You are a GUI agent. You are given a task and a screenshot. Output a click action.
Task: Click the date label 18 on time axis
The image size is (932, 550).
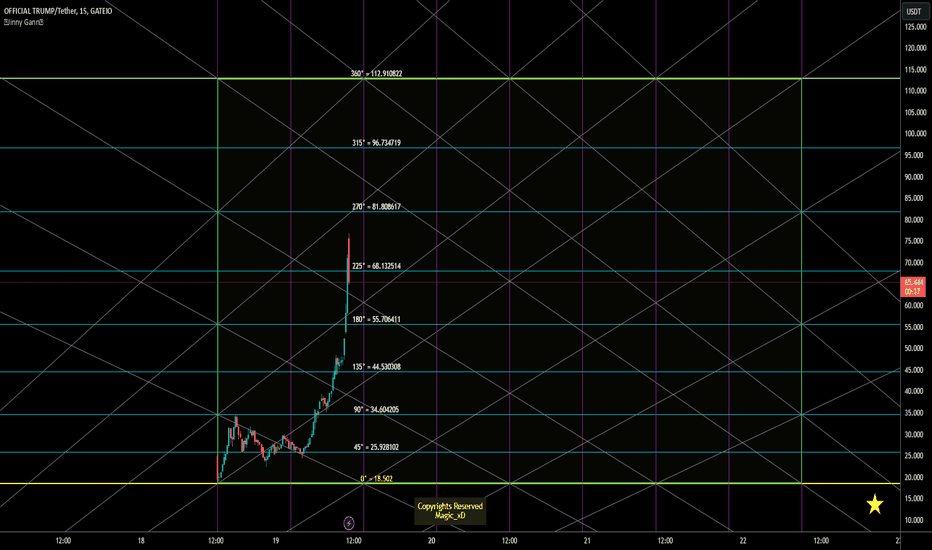[141, 540]
